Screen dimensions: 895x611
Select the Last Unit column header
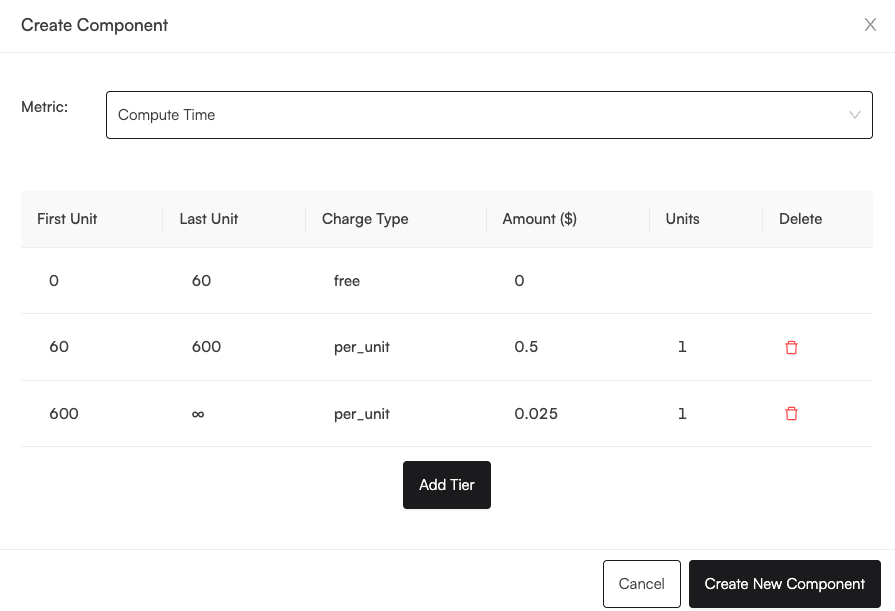pos(209,219)
